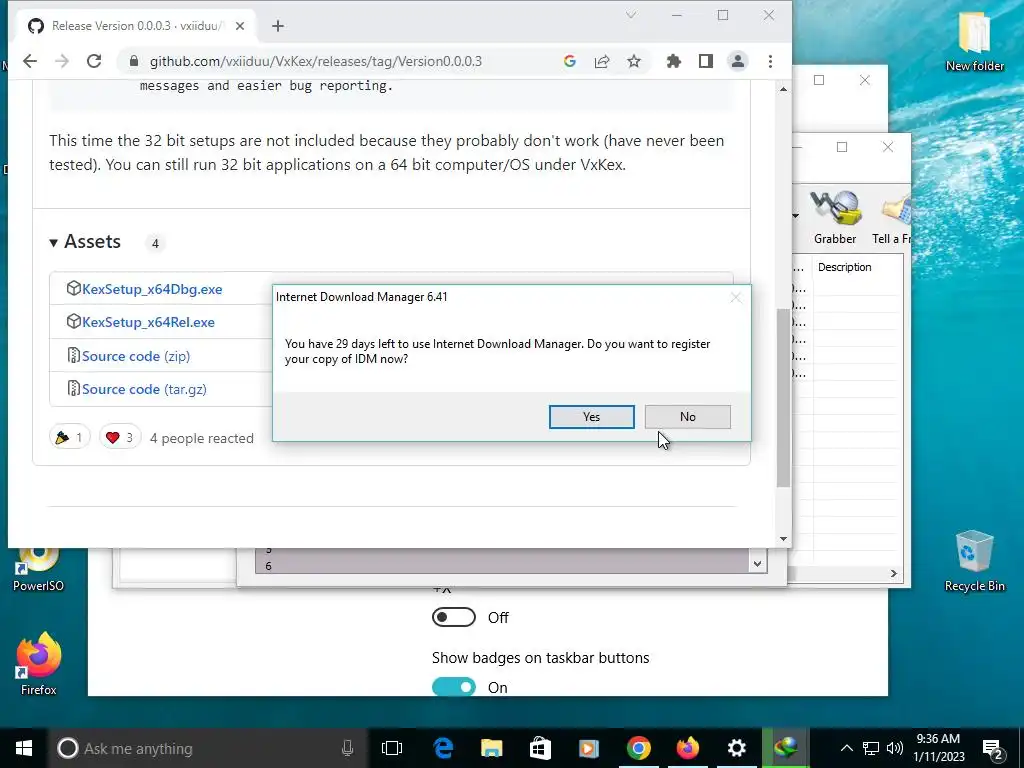Viewport: 1024px width, 768px height.
Task: Click Yes in IDM register dialog
Action: coord(591,417)
